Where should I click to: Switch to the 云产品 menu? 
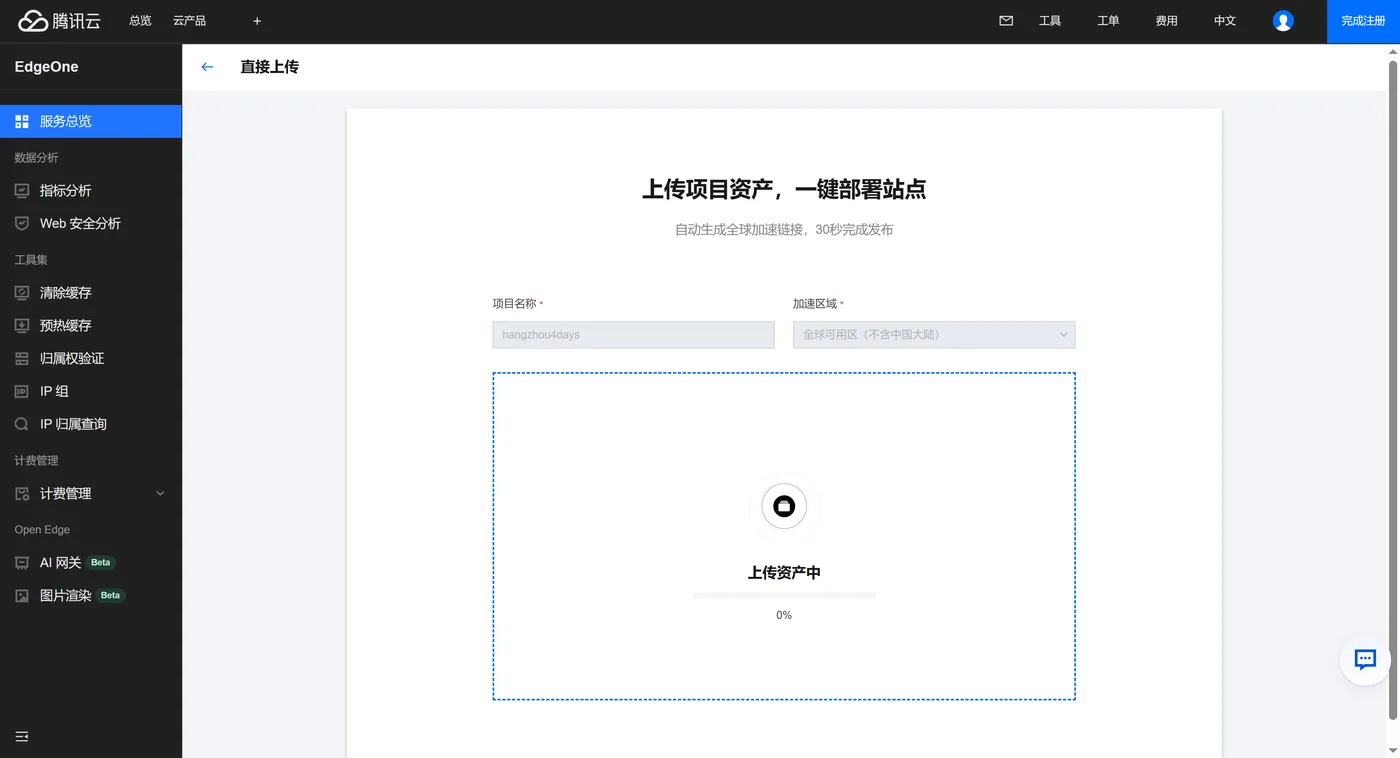pyautogui.click(x=189, y=20)
